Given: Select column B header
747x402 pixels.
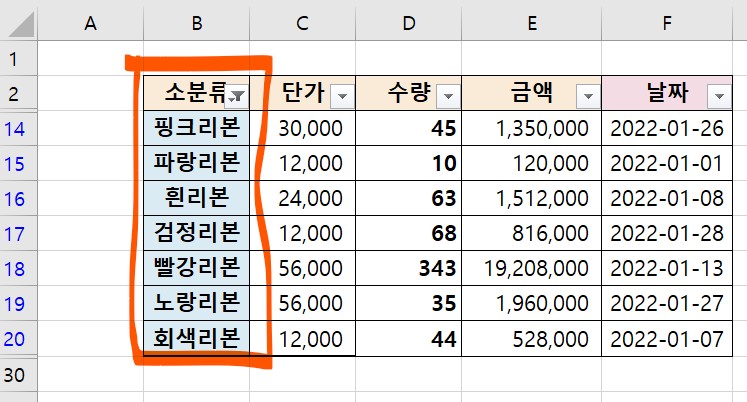Looking at the screenshot, I should click(197, 23).
